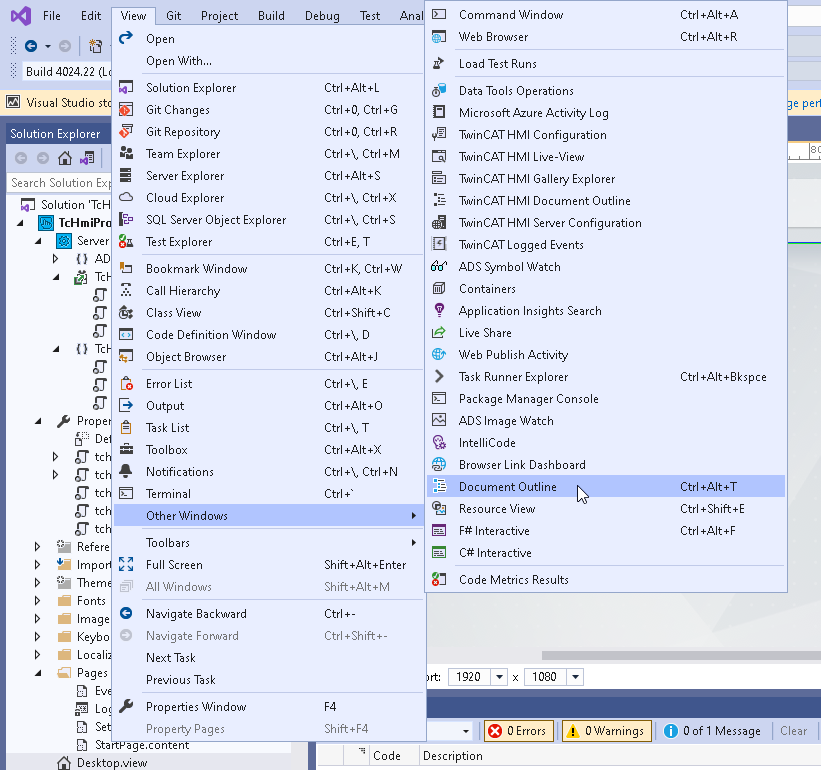Click the Server Explorer icon
The height and width of the screenshot is (770, 821).
point(126,175)
